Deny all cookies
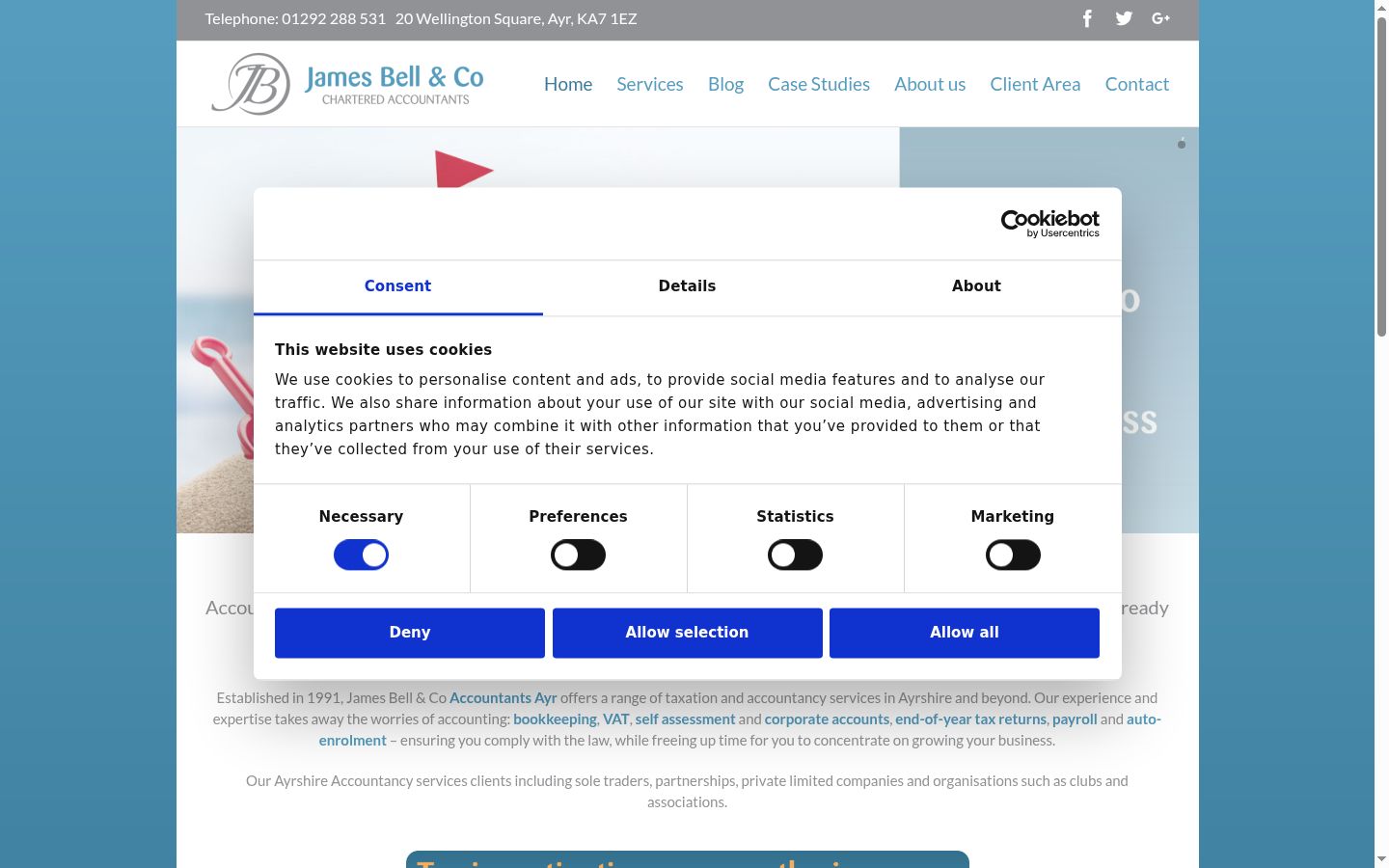 pos(410,633)
